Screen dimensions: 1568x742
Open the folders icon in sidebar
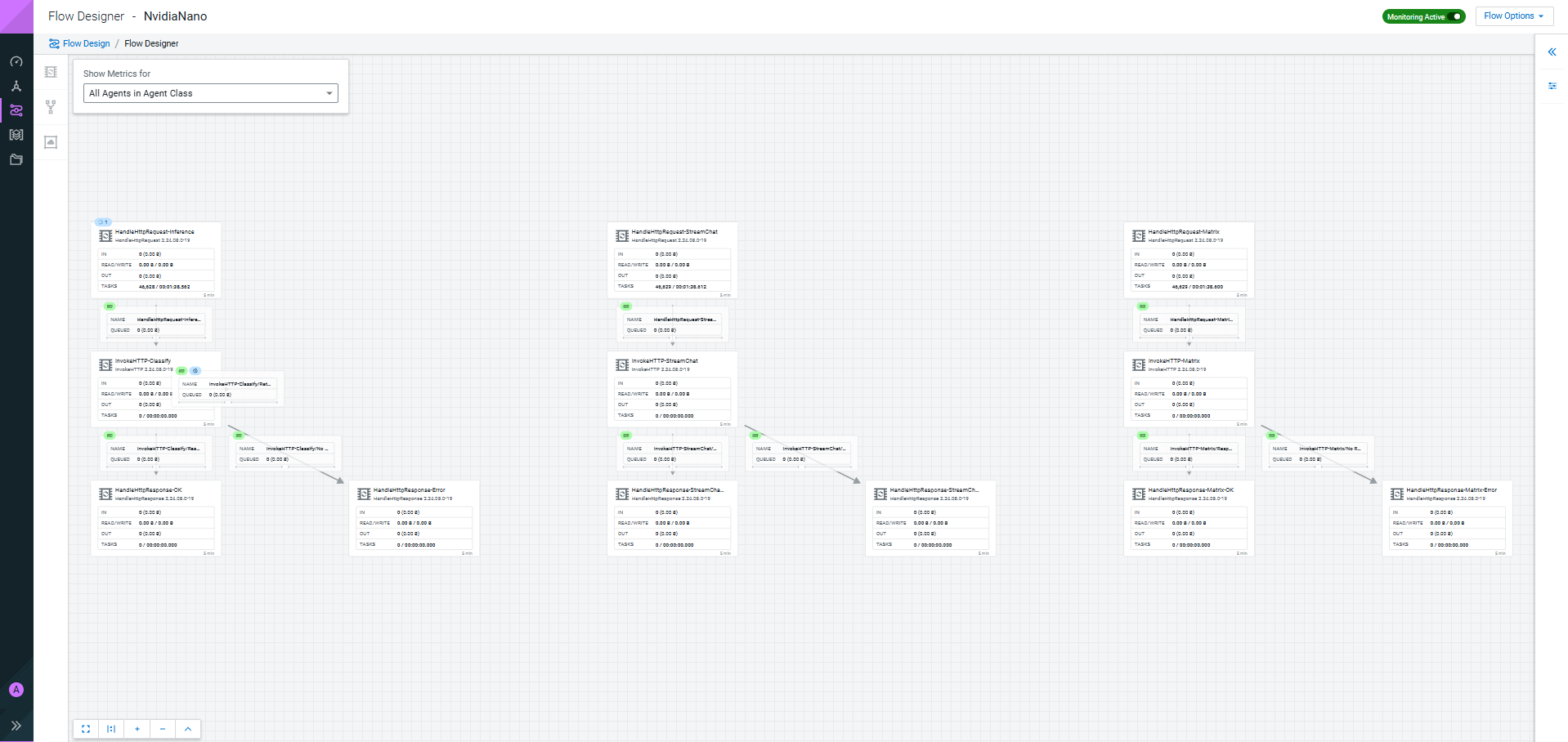16,159
